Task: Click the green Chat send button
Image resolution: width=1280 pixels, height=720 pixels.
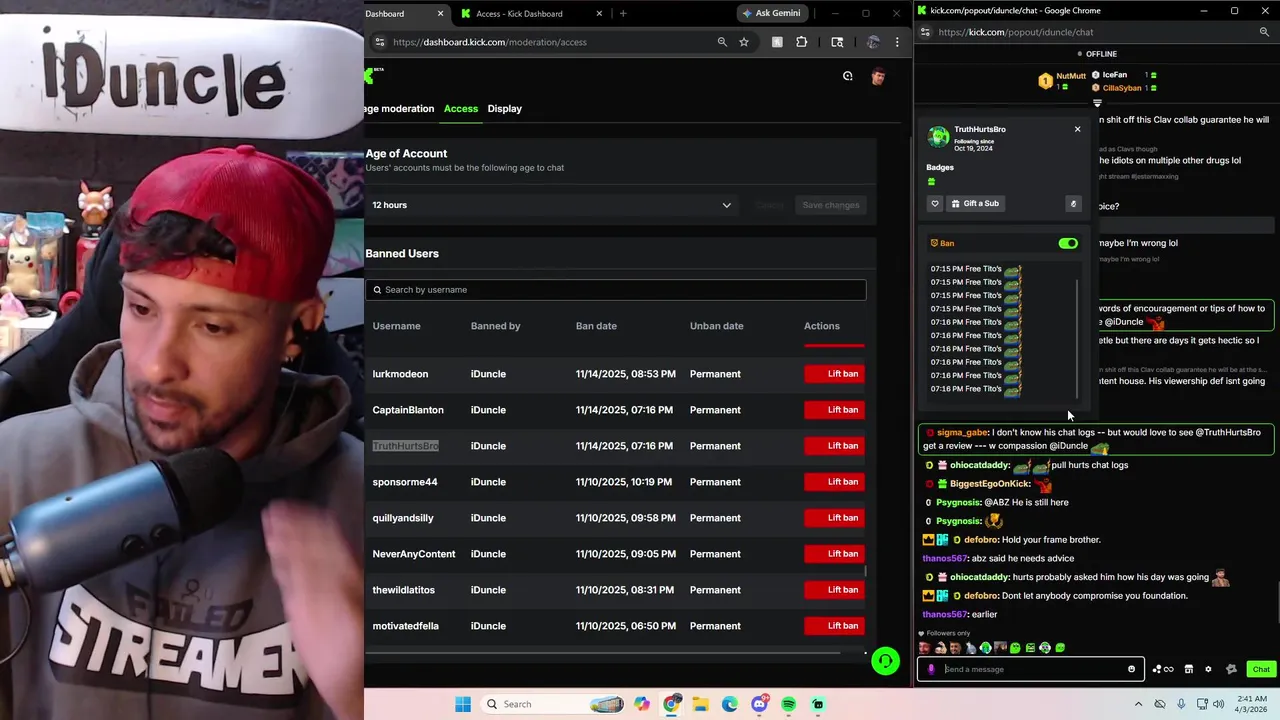Action: click(1261, 669)
